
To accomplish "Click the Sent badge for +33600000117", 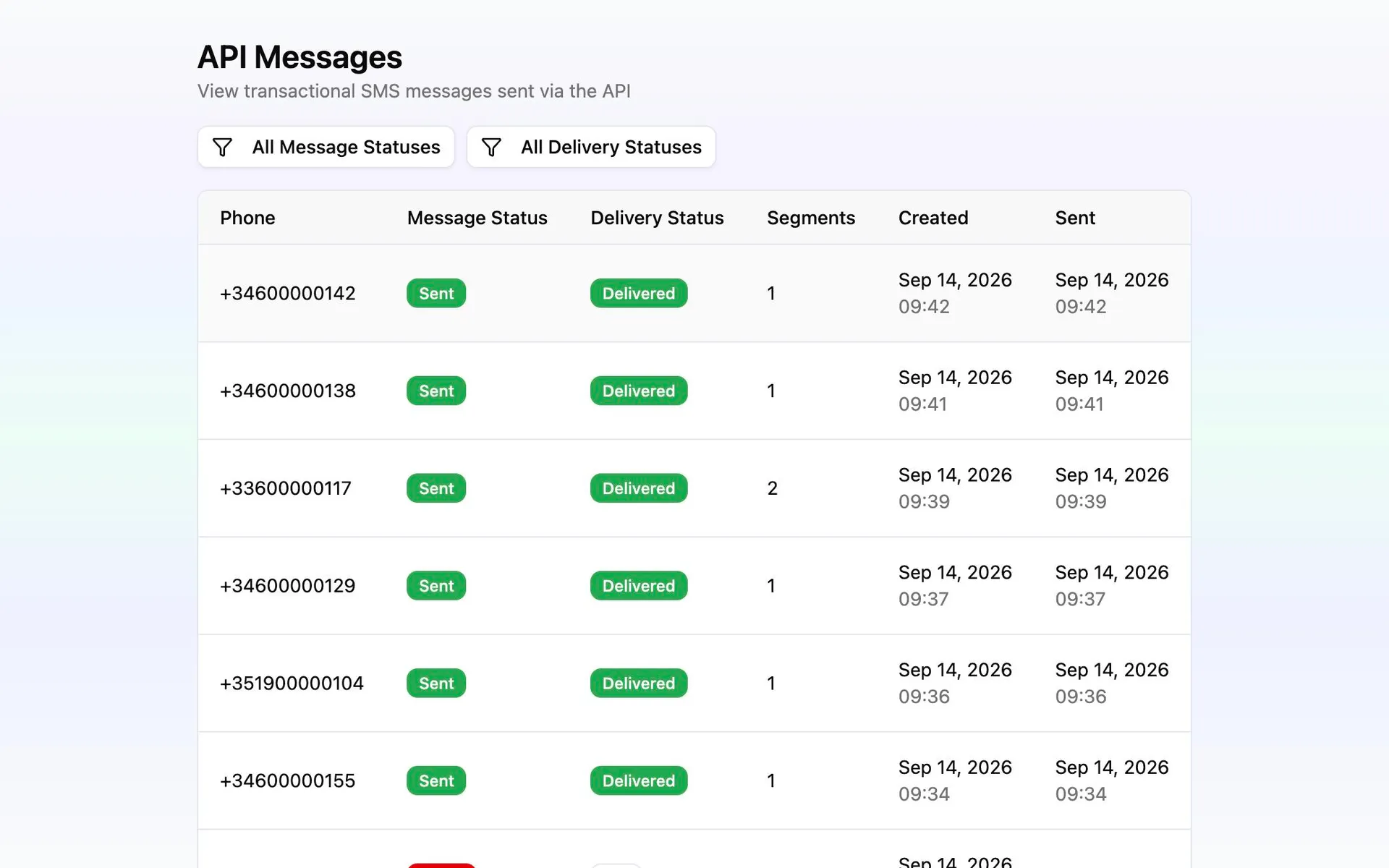I will 436,488.
